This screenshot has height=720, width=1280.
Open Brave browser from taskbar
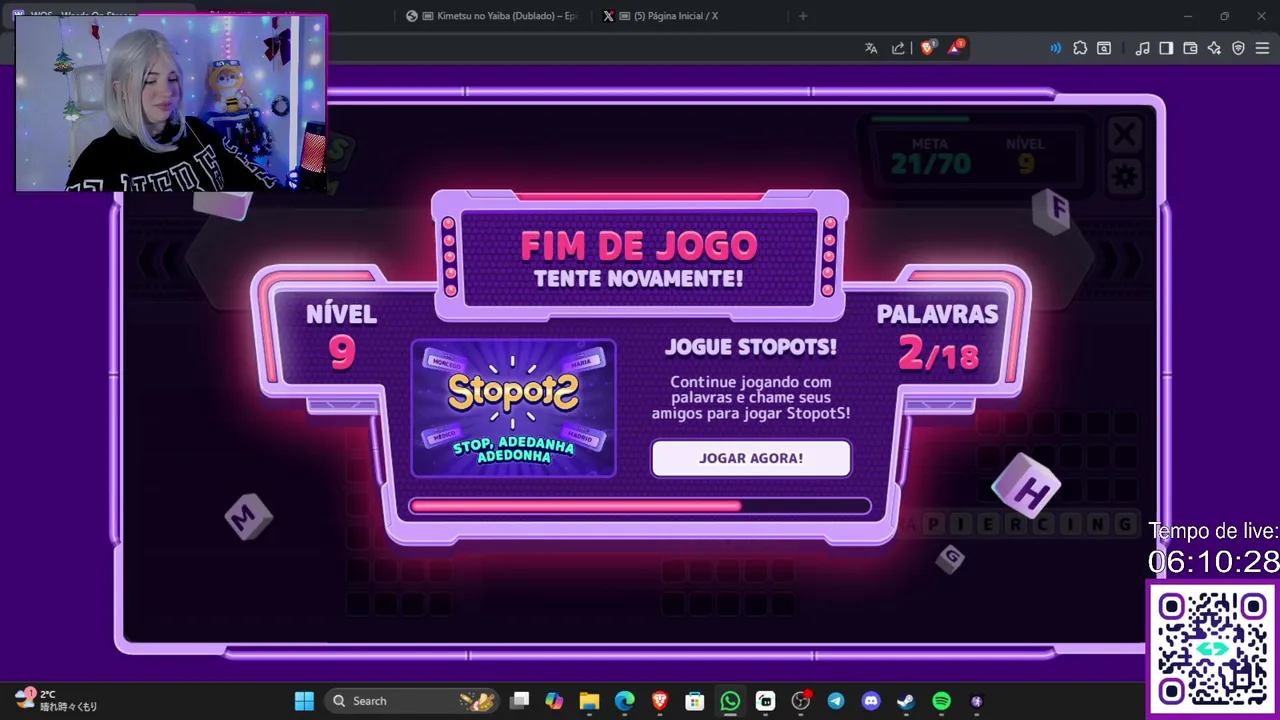[660, 701]
